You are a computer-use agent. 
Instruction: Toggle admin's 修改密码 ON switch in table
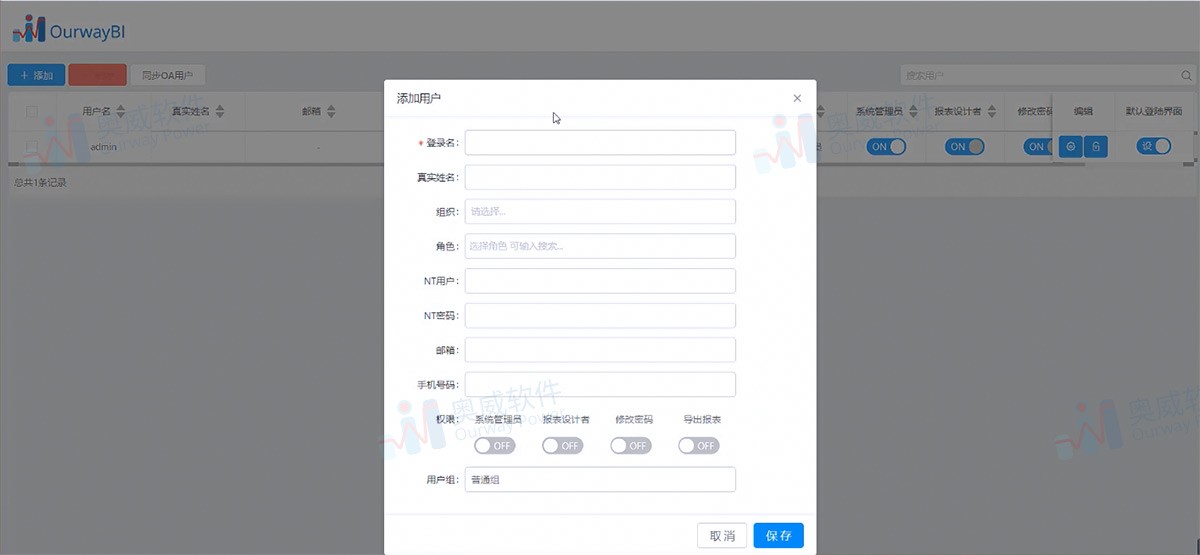pos(1038,147)
